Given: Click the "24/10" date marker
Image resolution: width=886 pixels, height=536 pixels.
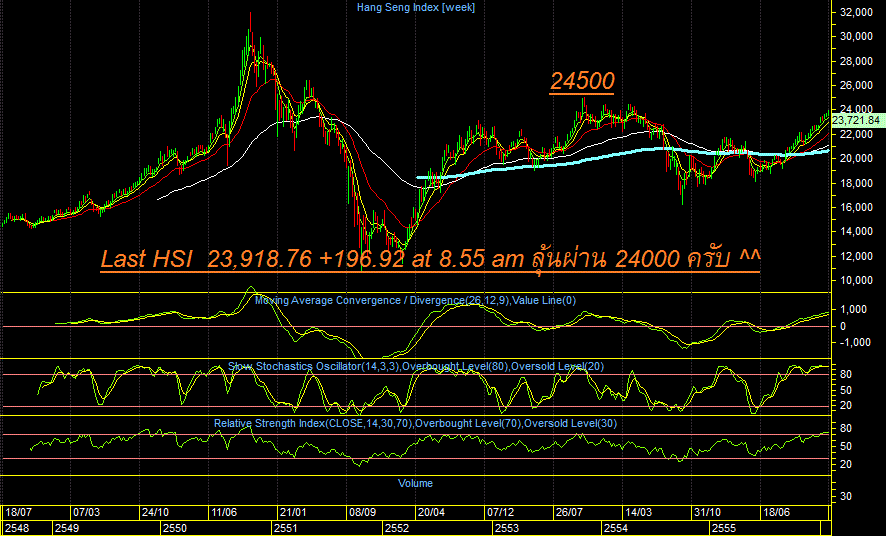Looking at the screenshot, I should click(x=155, y=512).
